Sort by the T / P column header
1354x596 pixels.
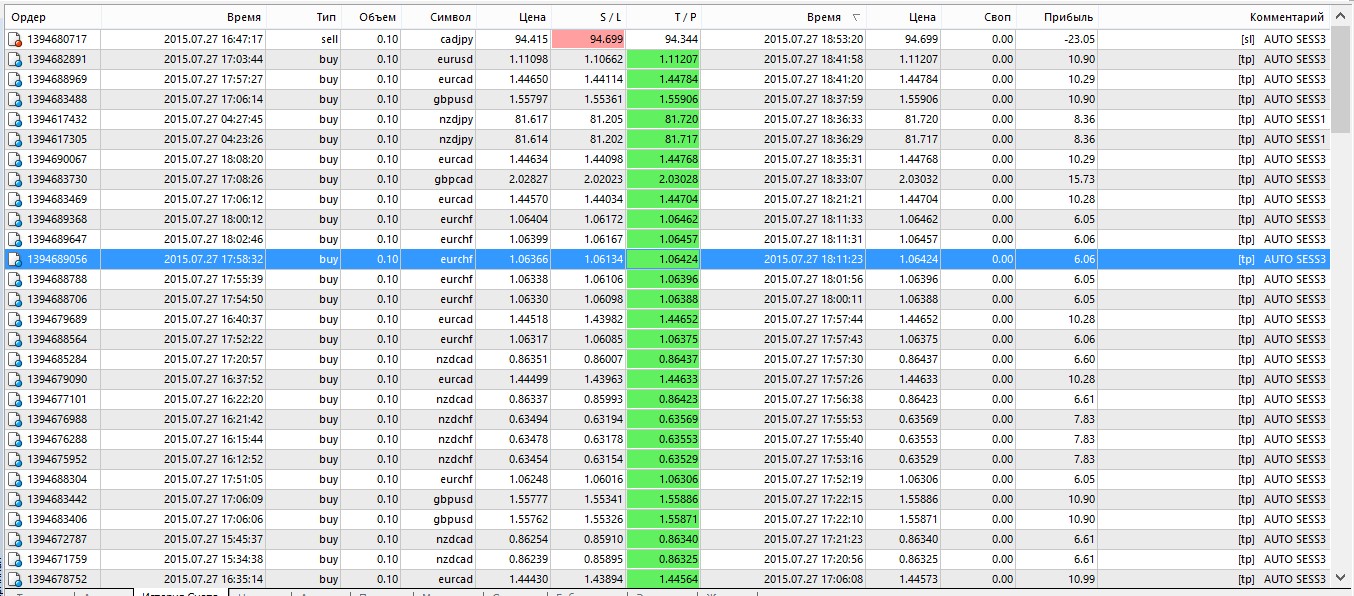(664, 18)
